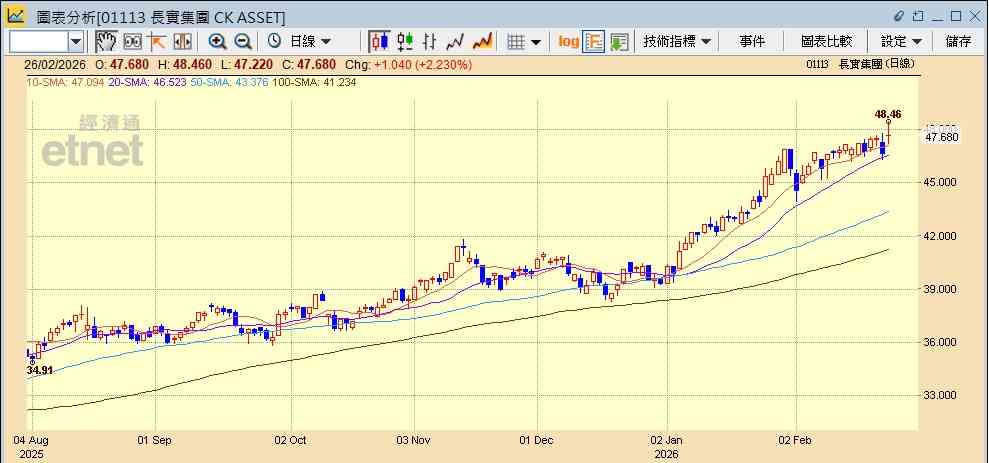Toggle the highlighted data legend icon
The image size is (989, 463).
point(594,42)
